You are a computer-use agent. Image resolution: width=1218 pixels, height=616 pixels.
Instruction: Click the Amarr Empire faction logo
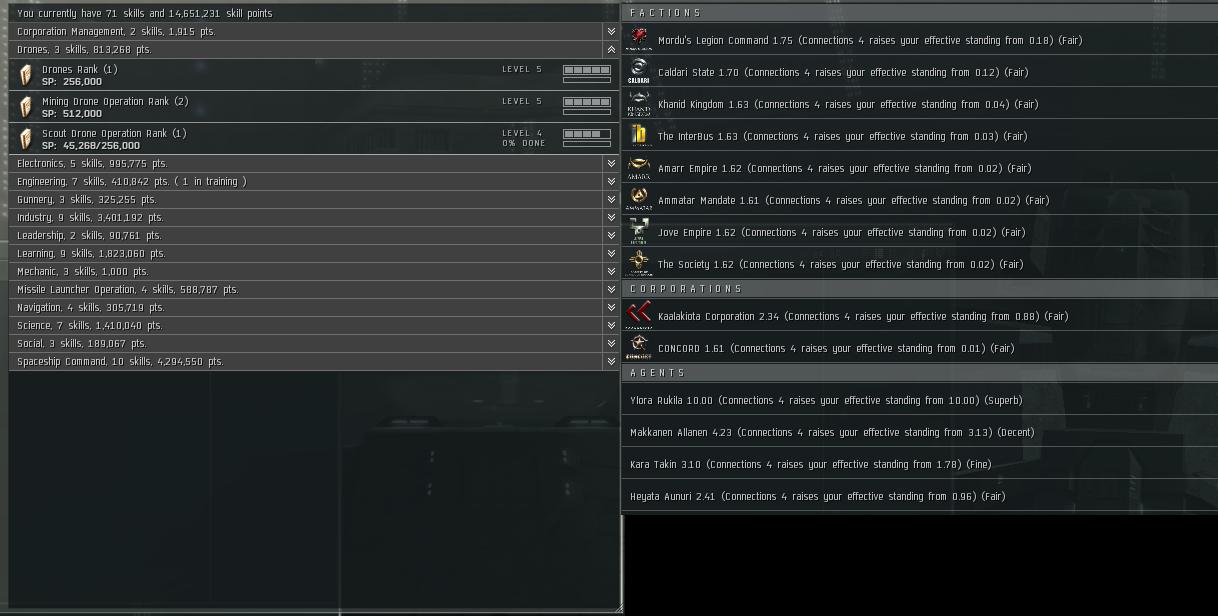[x=638, y=168]
